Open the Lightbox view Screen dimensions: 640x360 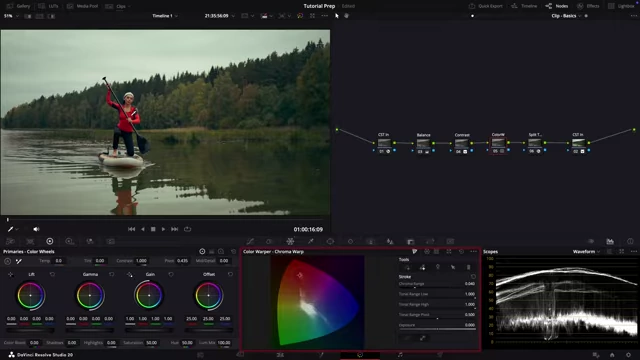click(621, 6)
